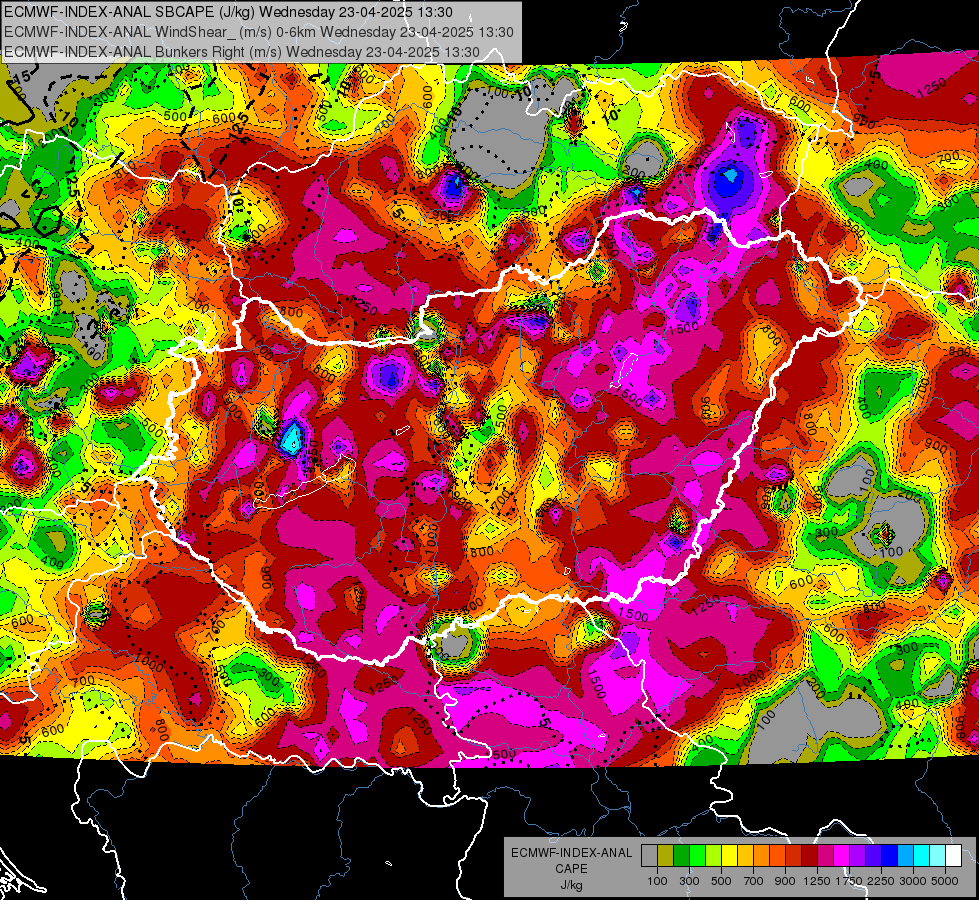Click the legend label CAPE

tap(571, 869)
